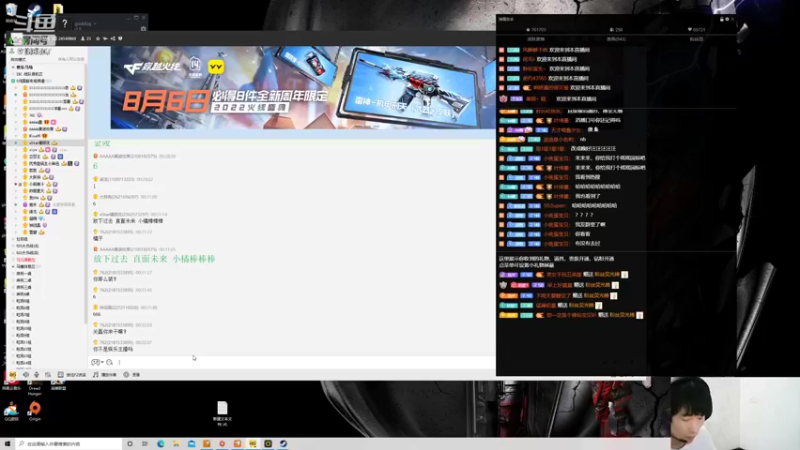The height and width of the screenshot is (450, 800).
Task: Open File Explorer from taskbar
Action: pos(176,444)
